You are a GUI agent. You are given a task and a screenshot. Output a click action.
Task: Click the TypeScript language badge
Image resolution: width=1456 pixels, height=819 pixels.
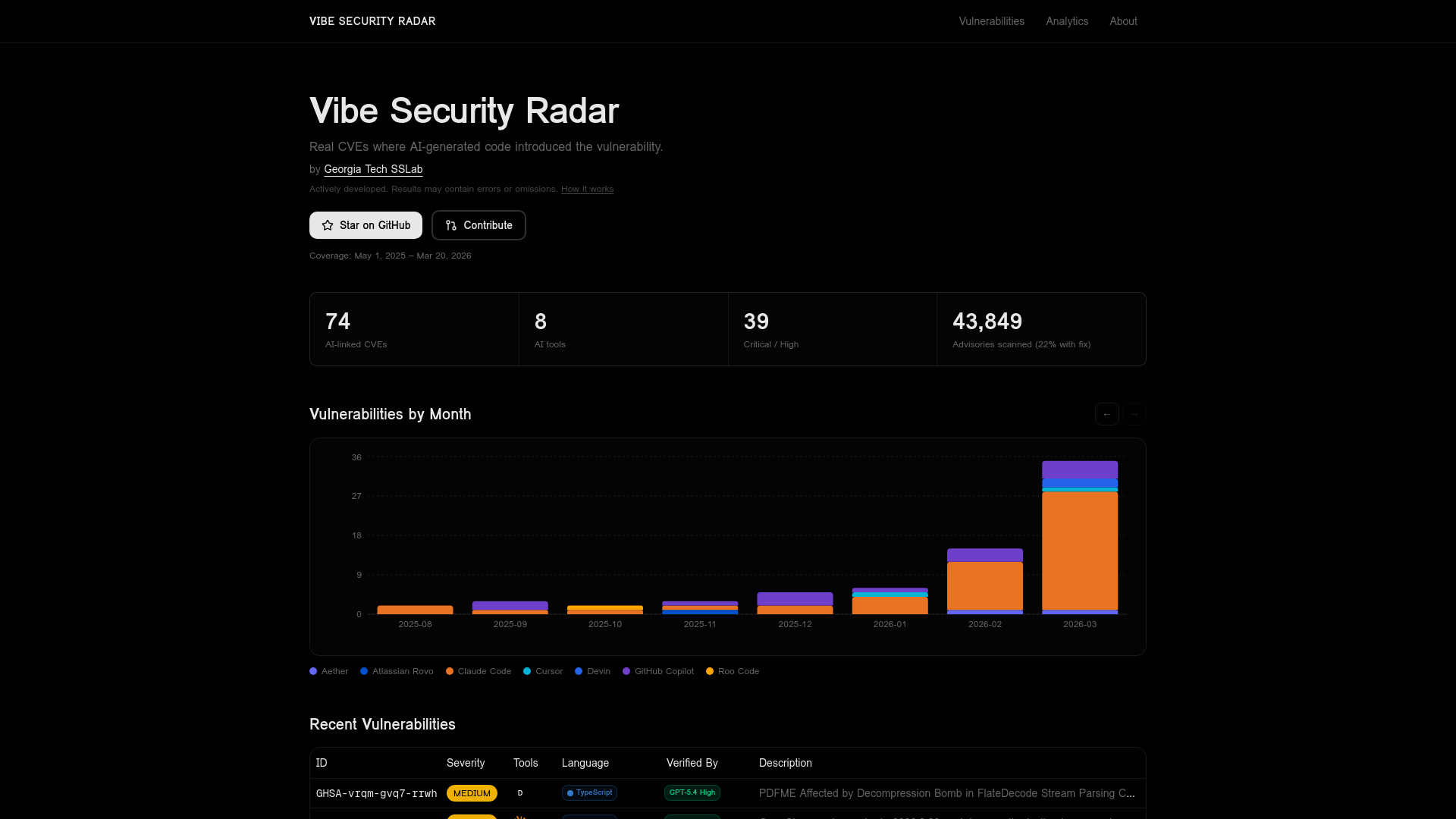[x=589, y=792]
